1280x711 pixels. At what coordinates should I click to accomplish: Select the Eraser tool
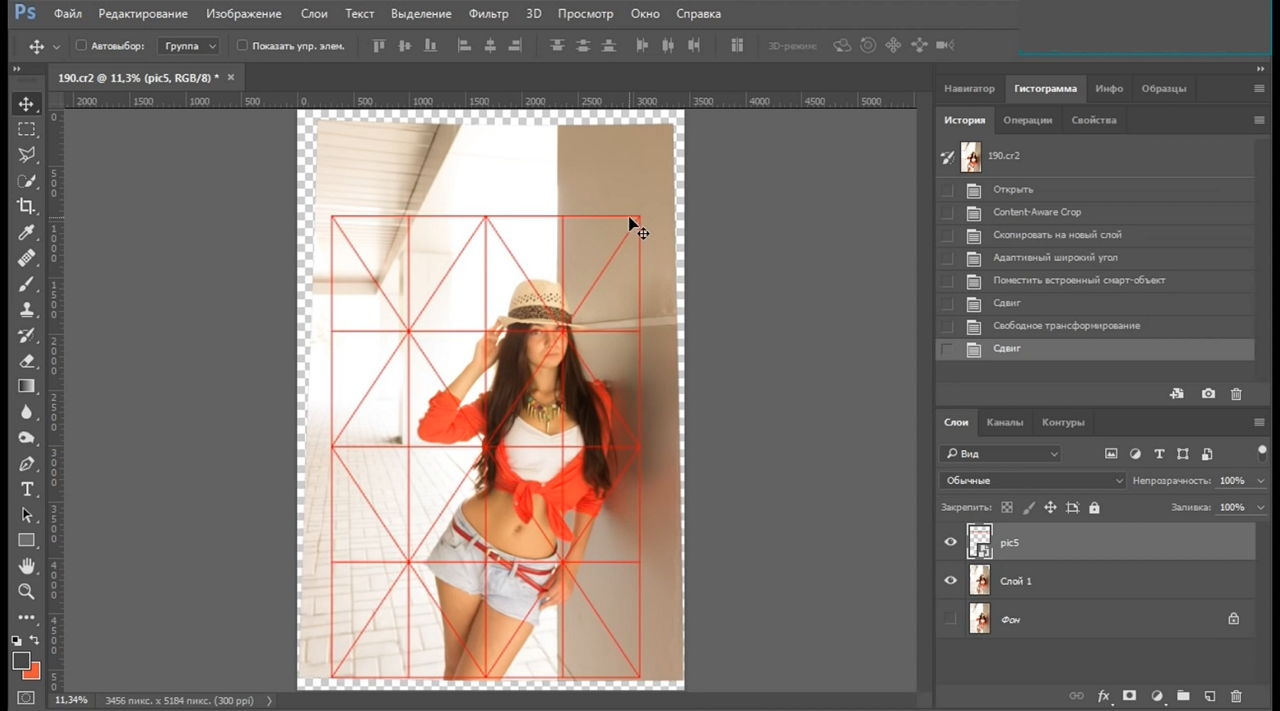pyautogui.click(x=26, y=361)
